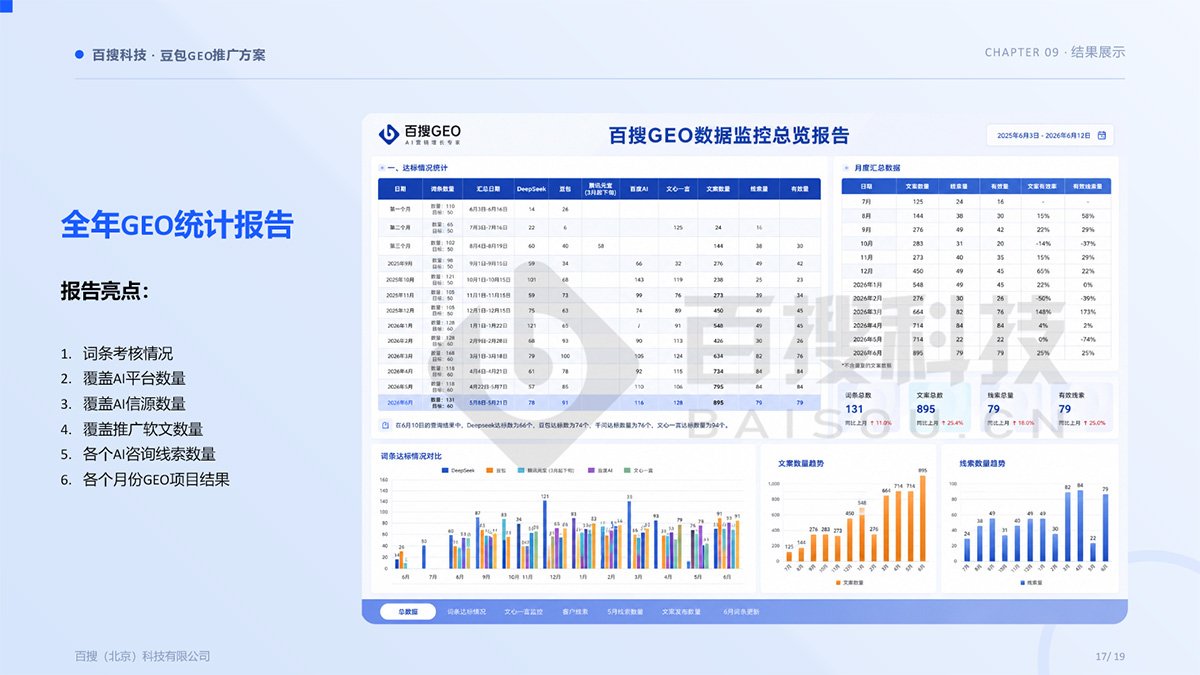Click the 腾讯元宝 column header
Image resolution: width=1200 pixels, height=675 pixels.
(599, 188)
